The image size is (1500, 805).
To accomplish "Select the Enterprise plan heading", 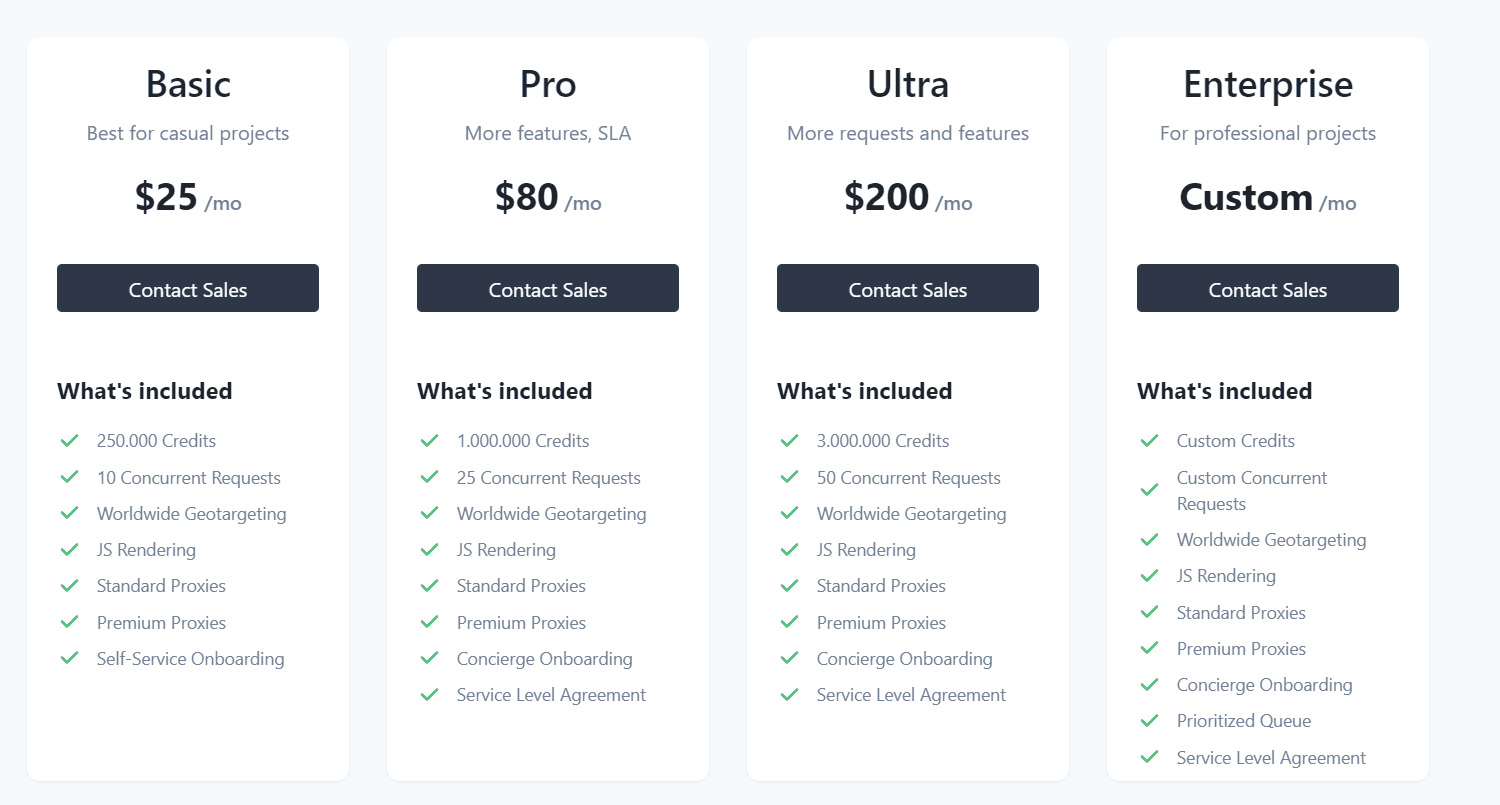I will pyautogui.click(x=1267, y=84).
